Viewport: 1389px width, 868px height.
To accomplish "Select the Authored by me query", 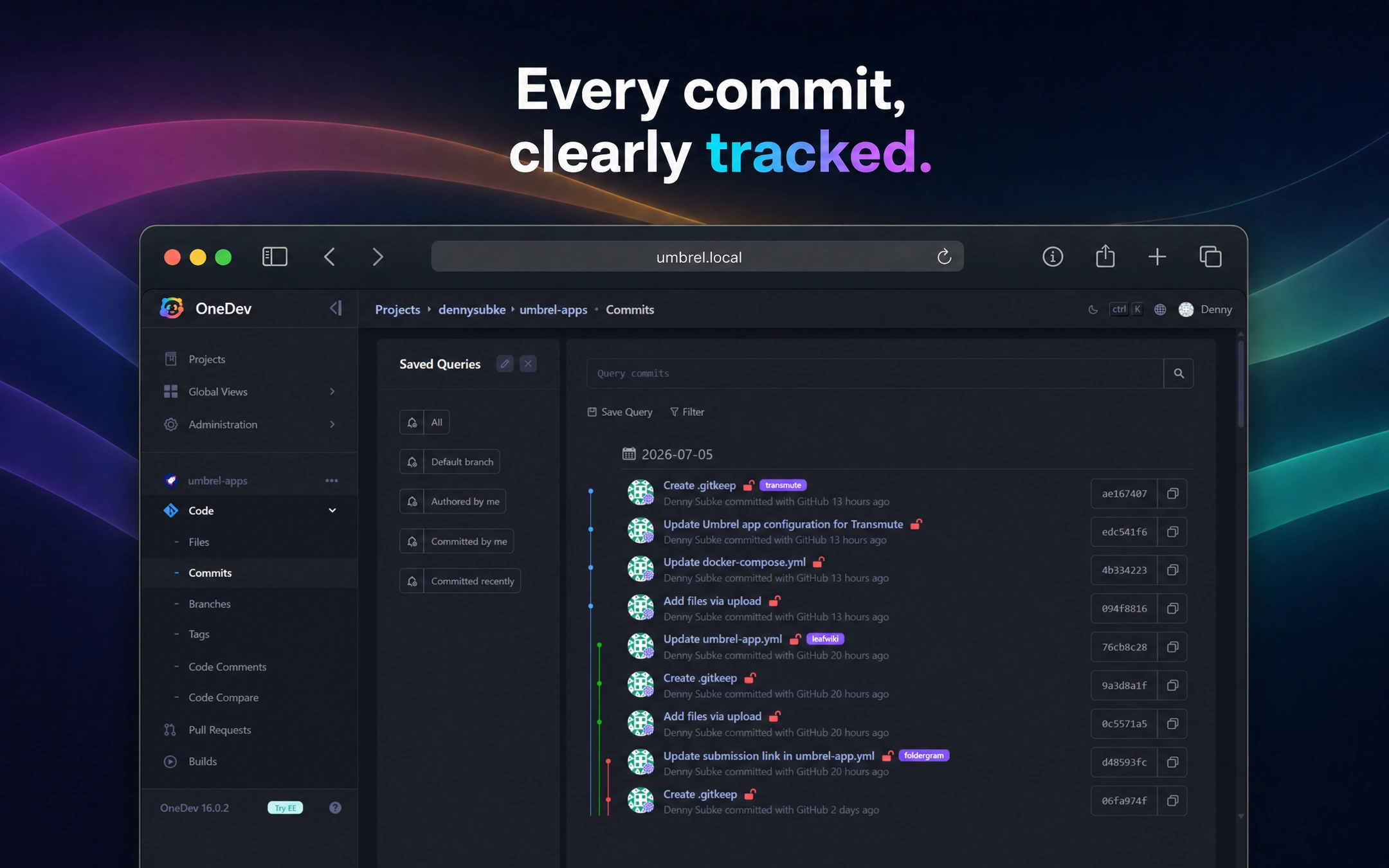I will [465, 502].
